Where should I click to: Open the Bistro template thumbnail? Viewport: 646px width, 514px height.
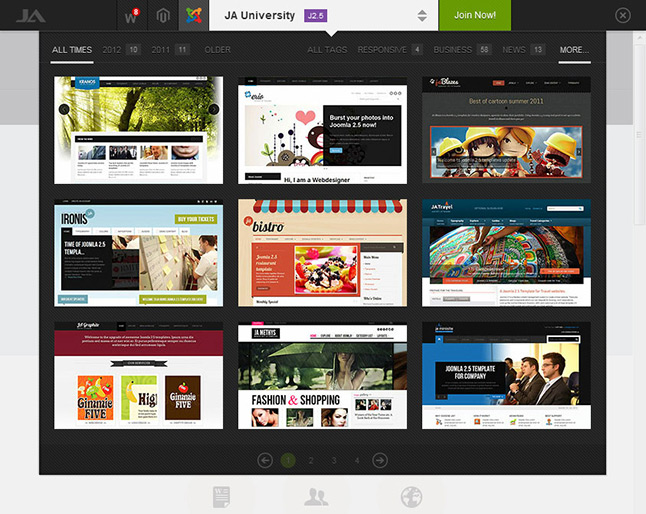pos(322,253)
